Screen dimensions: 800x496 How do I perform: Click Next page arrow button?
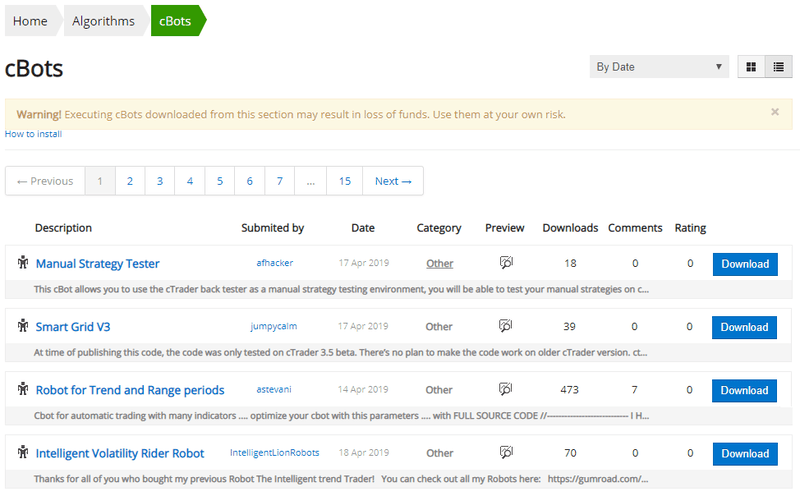point(393,181)
